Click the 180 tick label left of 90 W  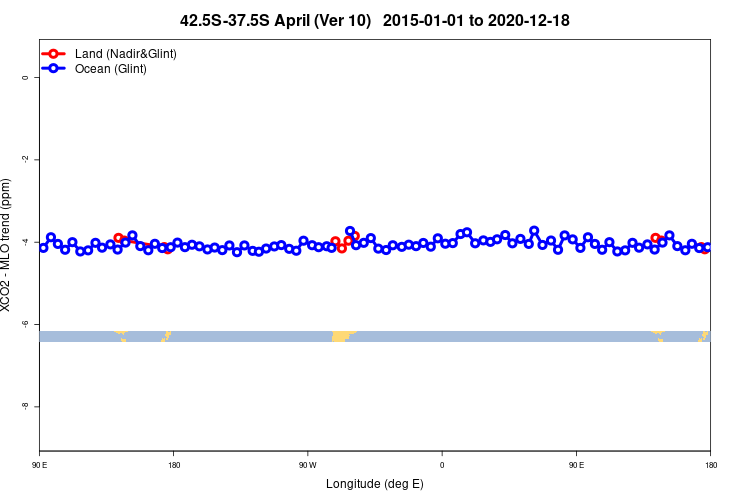click(174, 465)
